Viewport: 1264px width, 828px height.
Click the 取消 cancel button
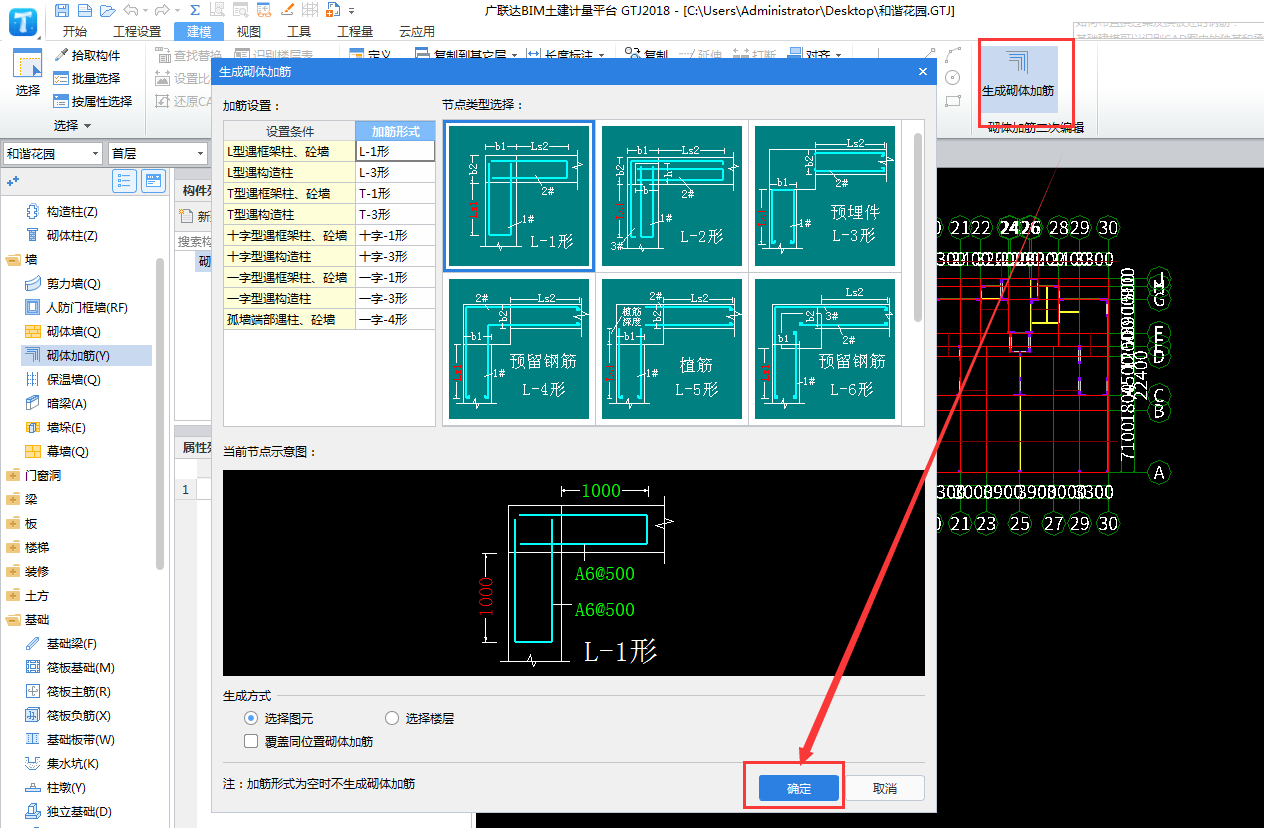pos(884,788)
